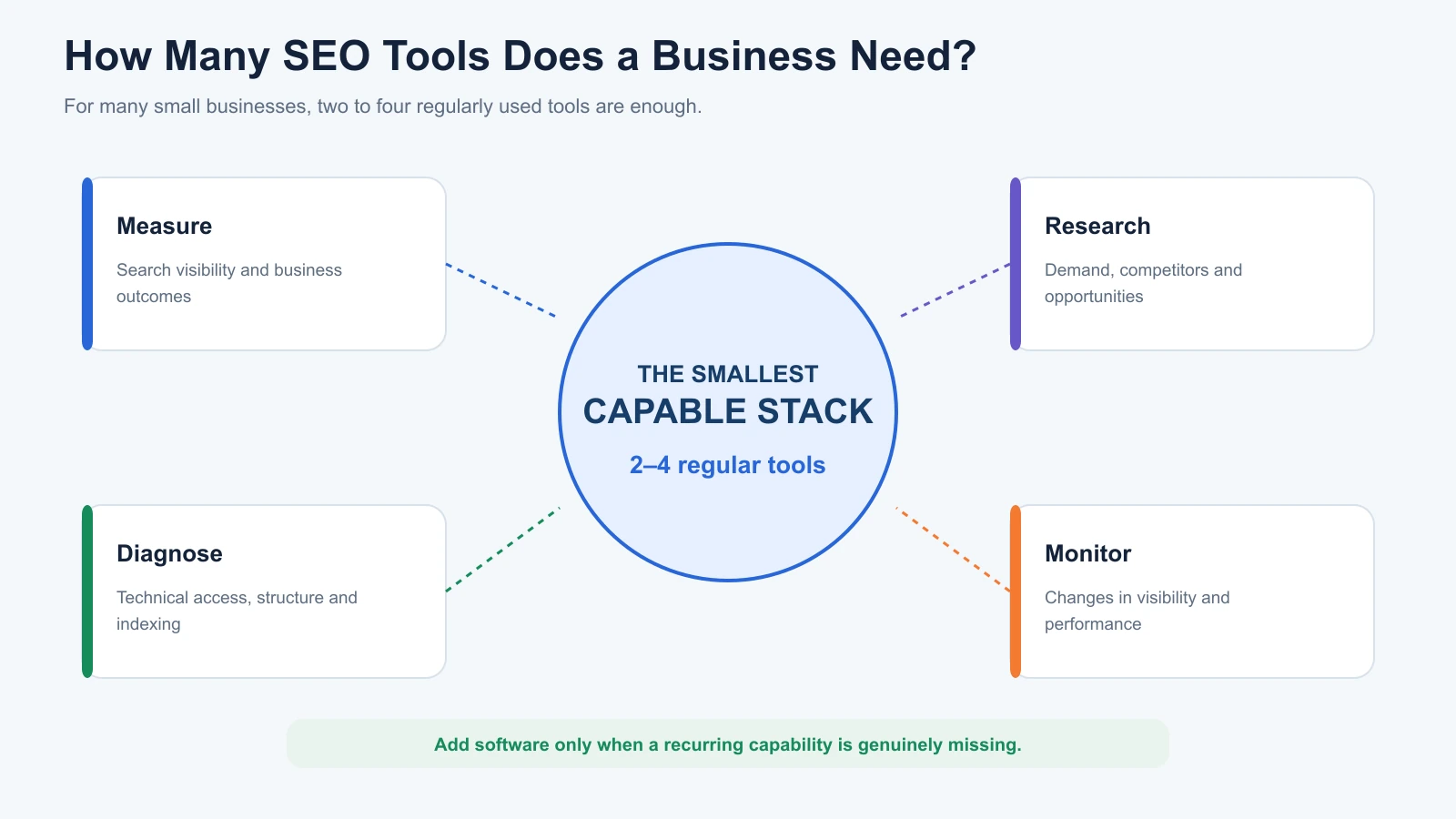Select the subtitle starting "For many small businesses"
The height and width of the screenshot is (819, 1456).
[x=382, y=106]
